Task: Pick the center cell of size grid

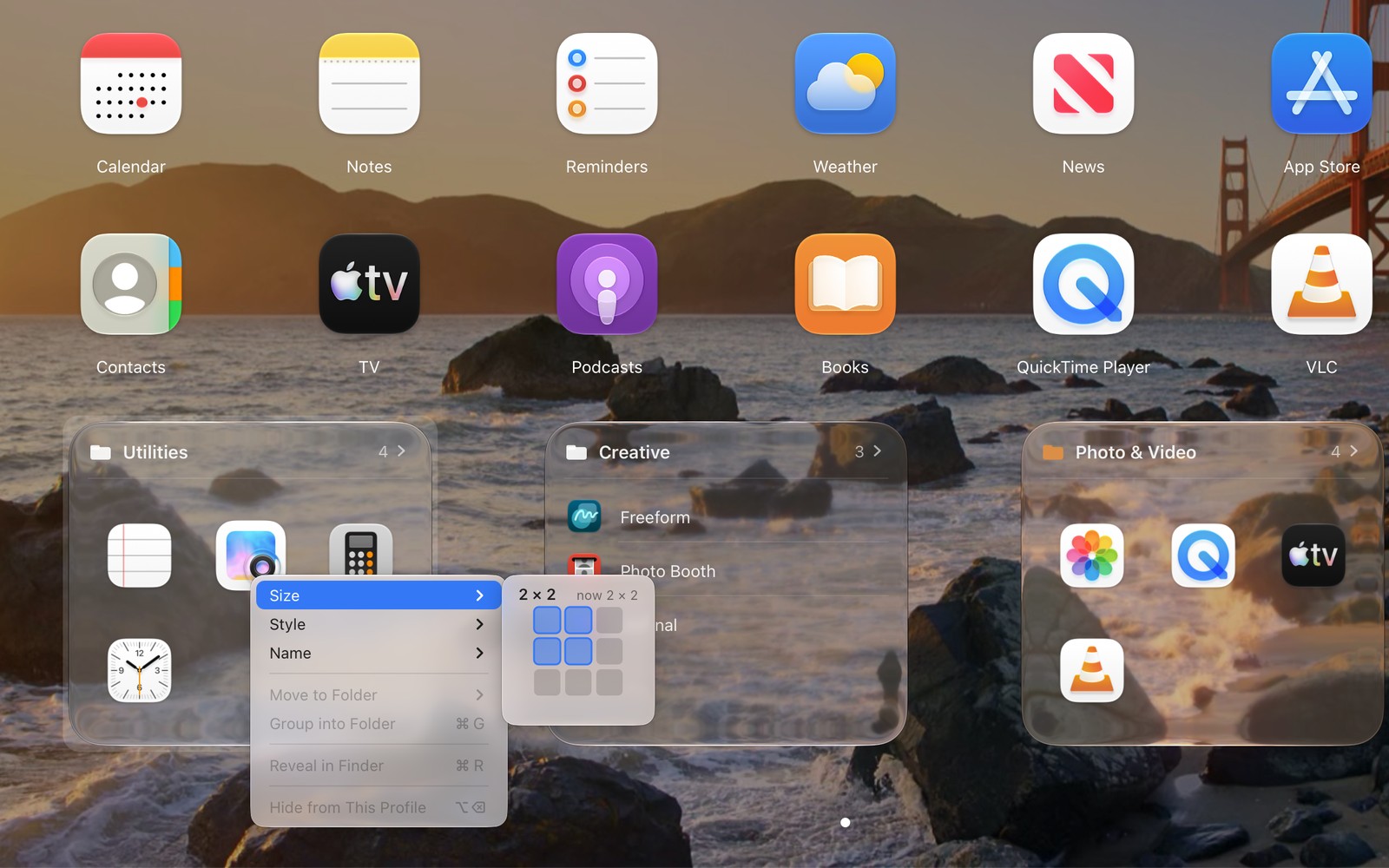Action: point(578,651)
